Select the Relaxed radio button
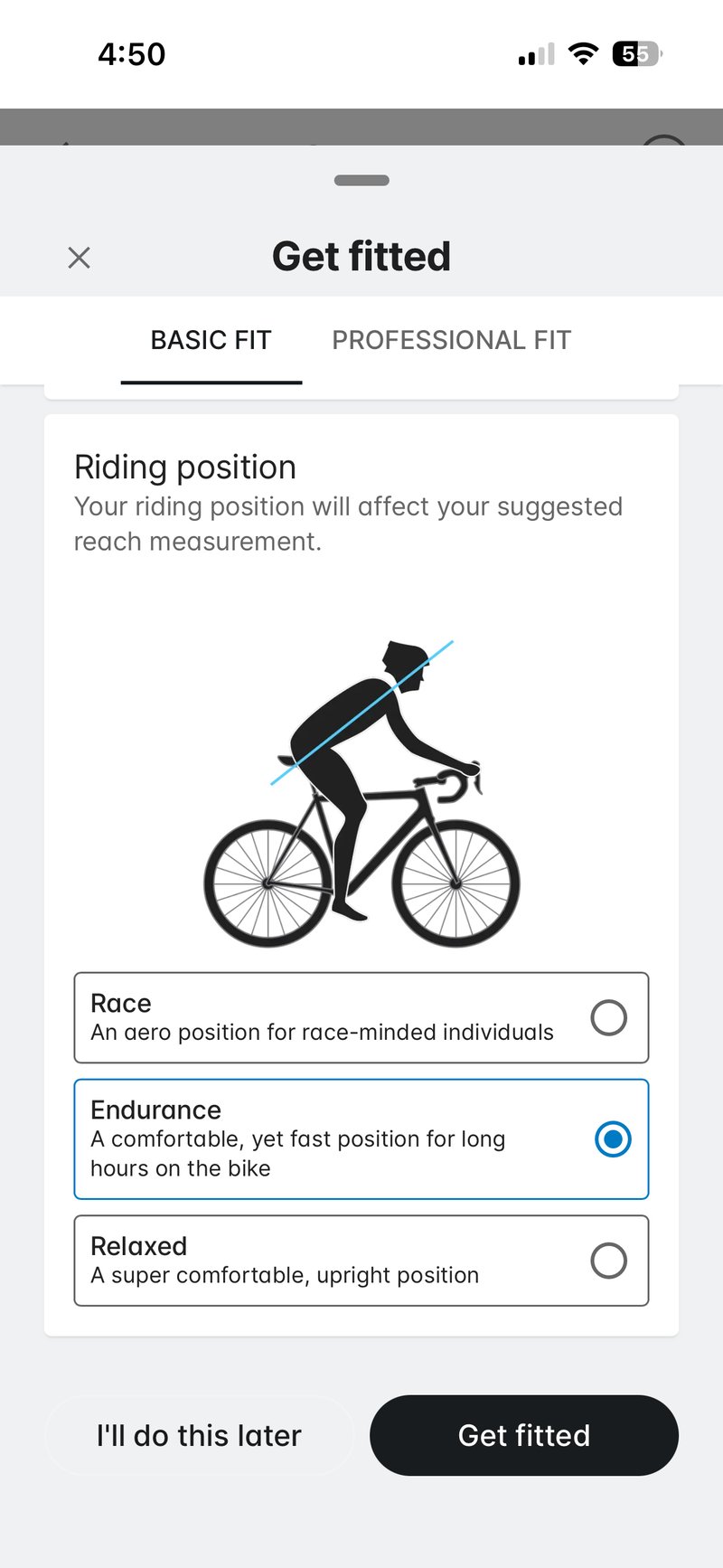Viewport: 723px width, 1568px height. pyautogui.click(x=608, y=1260)
